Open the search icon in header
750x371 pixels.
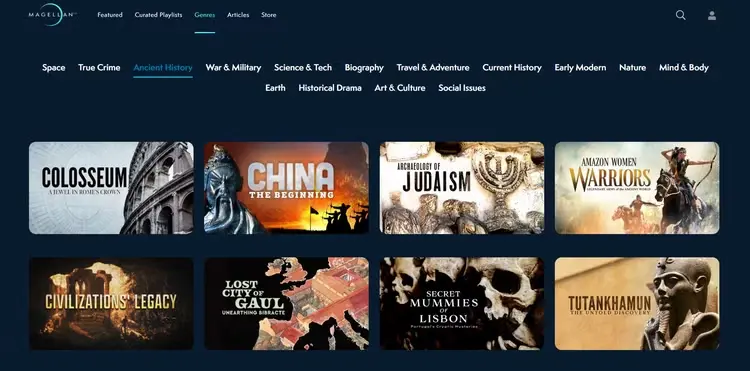[x=680, y=15]
